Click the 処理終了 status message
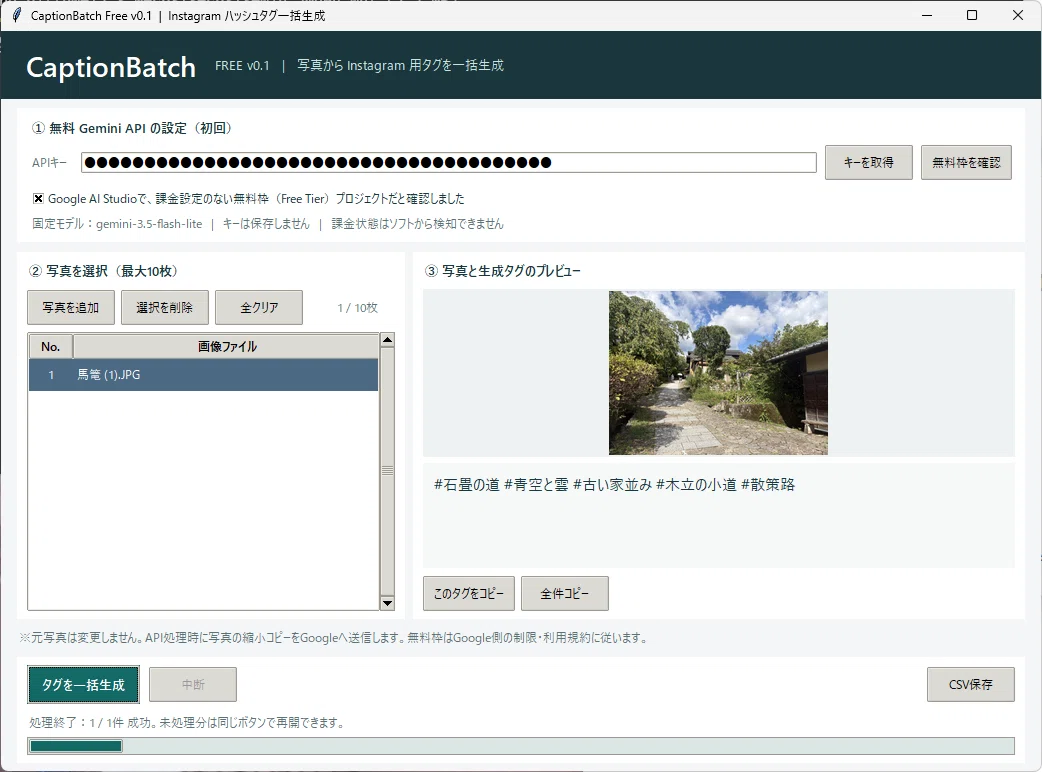This screenshot has width=1042, height=772. (x=187, y=722)
